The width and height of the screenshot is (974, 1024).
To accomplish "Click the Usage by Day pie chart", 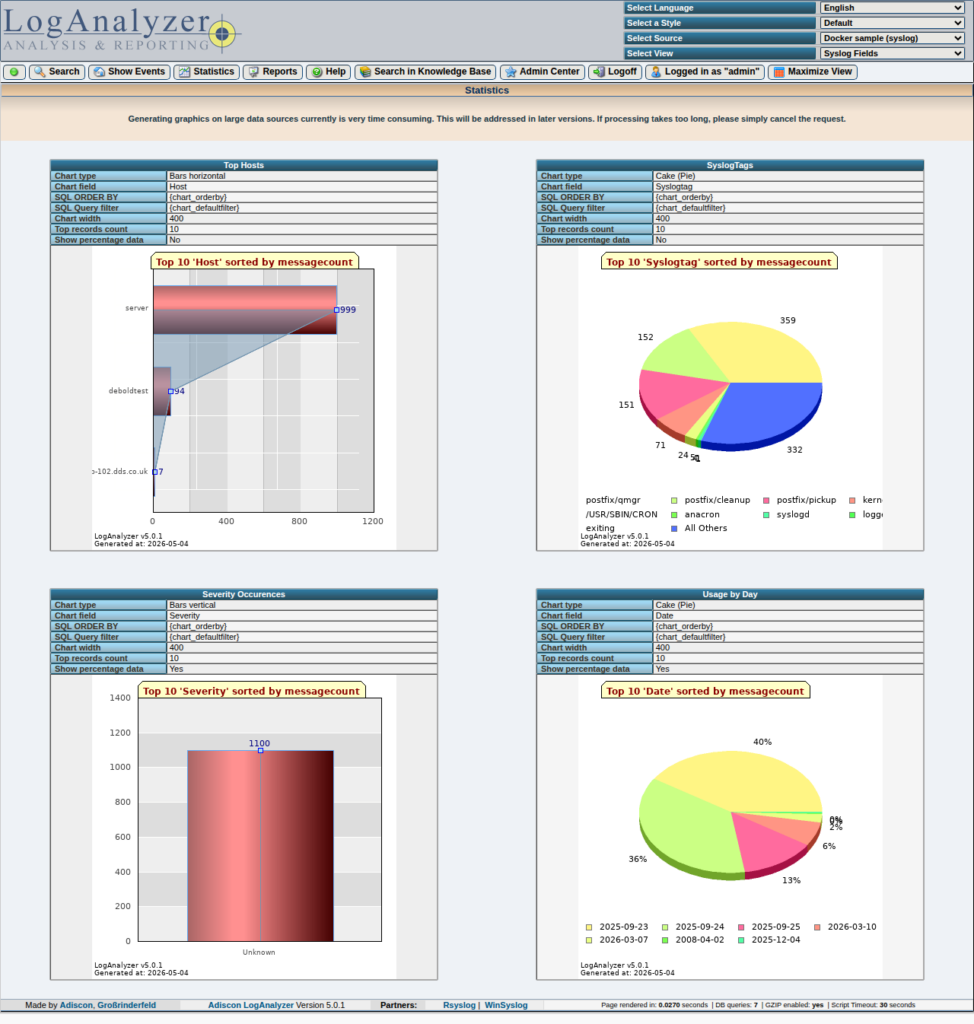I will point(730,827).
